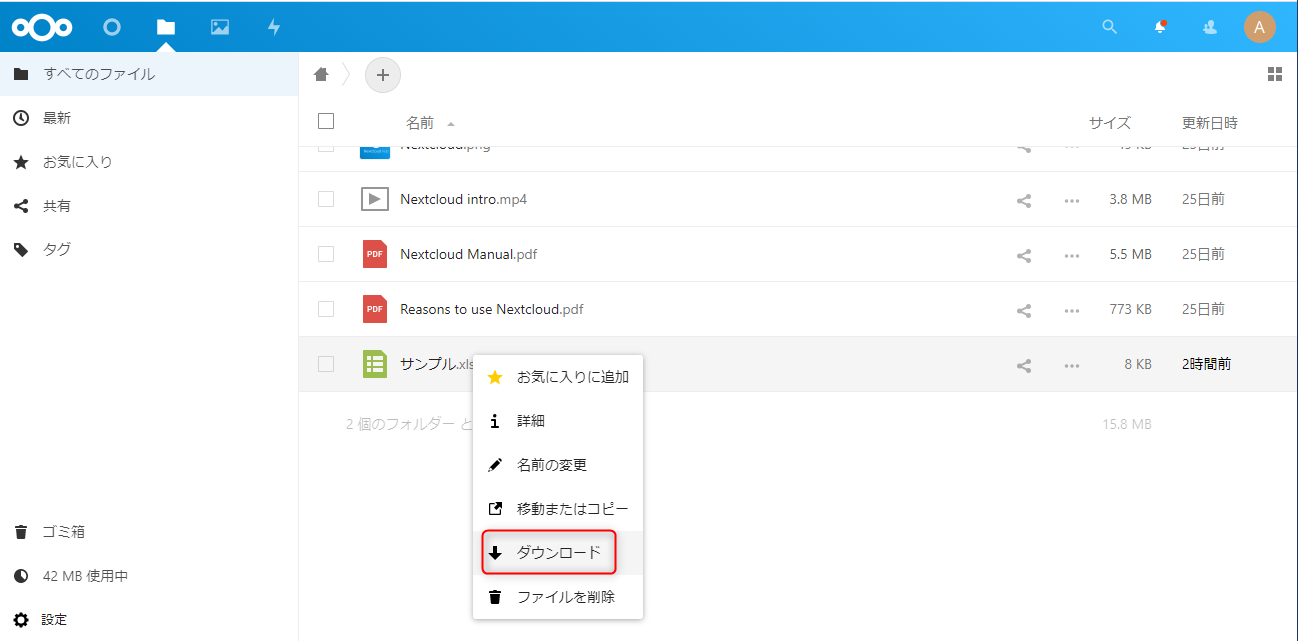Image resolution: width=1298 pixels, height=641 pixels.
Task: Share Nextcloud intro.mp4 via share icon
Action: (1024, 200)
